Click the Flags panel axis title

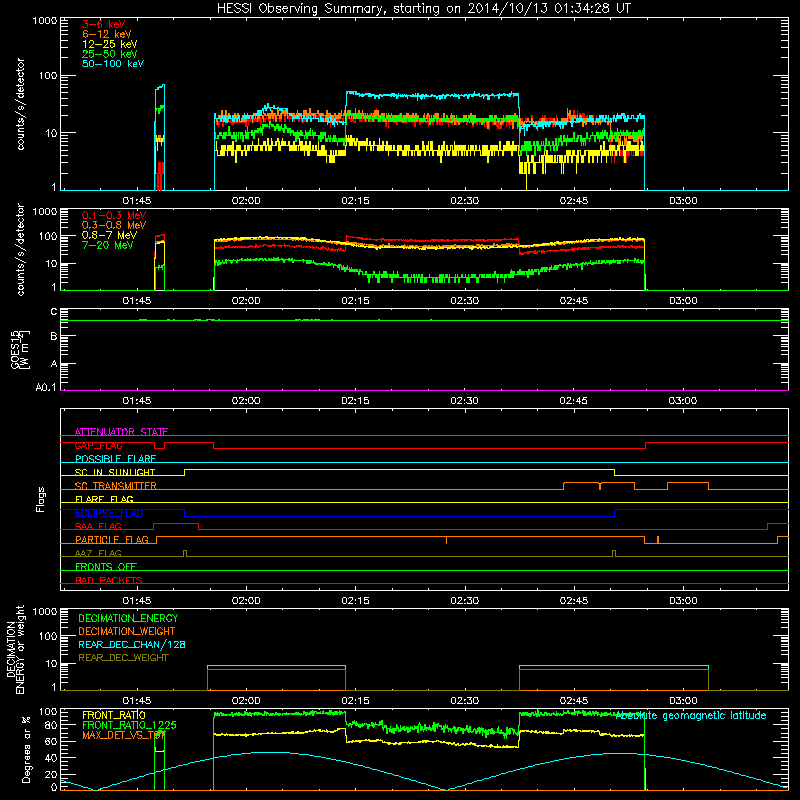point(41,499)
